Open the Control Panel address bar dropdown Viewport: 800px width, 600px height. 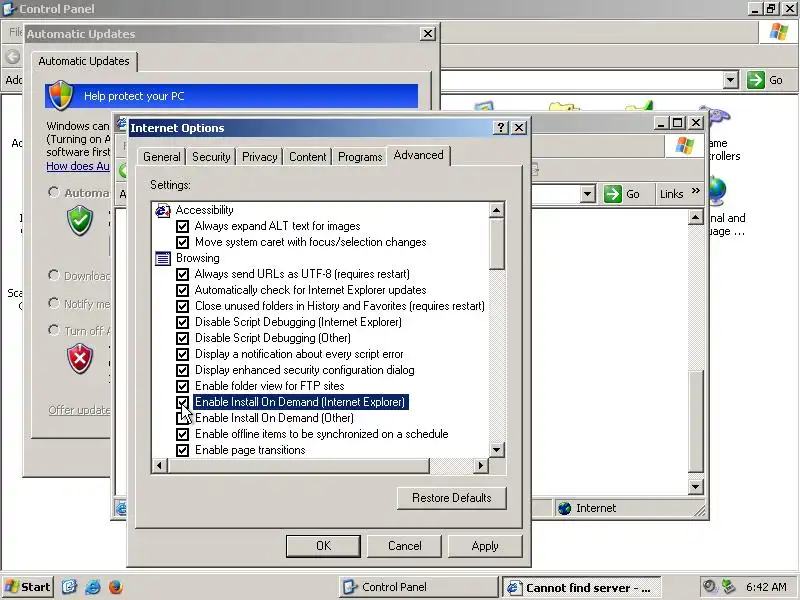[x=731, y=80]
